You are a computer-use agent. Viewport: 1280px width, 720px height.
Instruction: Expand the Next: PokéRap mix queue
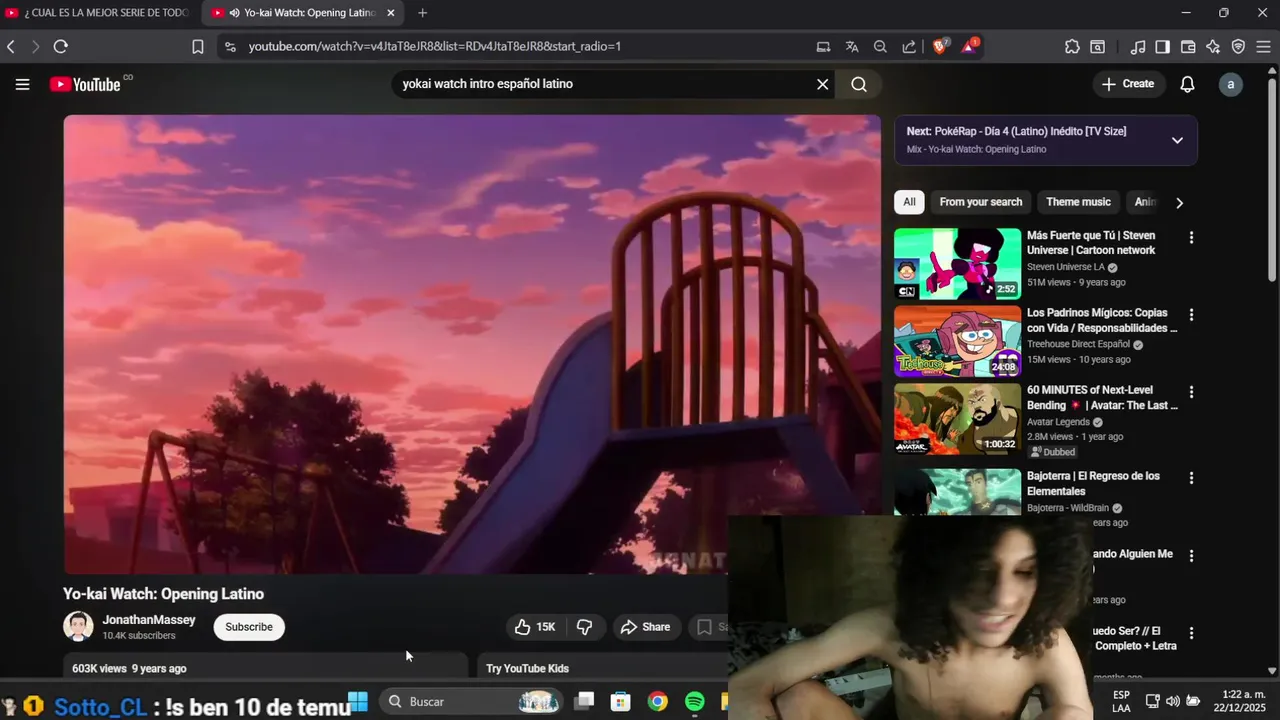point(1177,140)
